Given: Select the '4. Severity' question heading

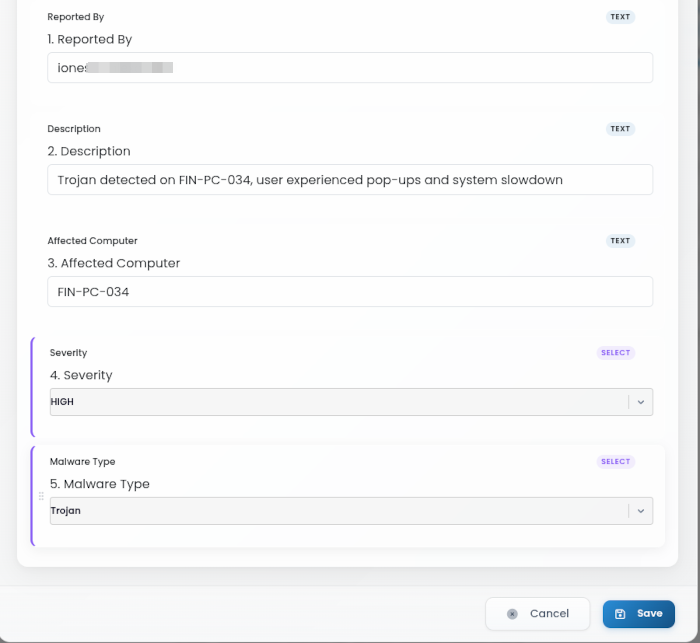Looking at the screenshot, I should pyautogui.click(x=81, y=375).
